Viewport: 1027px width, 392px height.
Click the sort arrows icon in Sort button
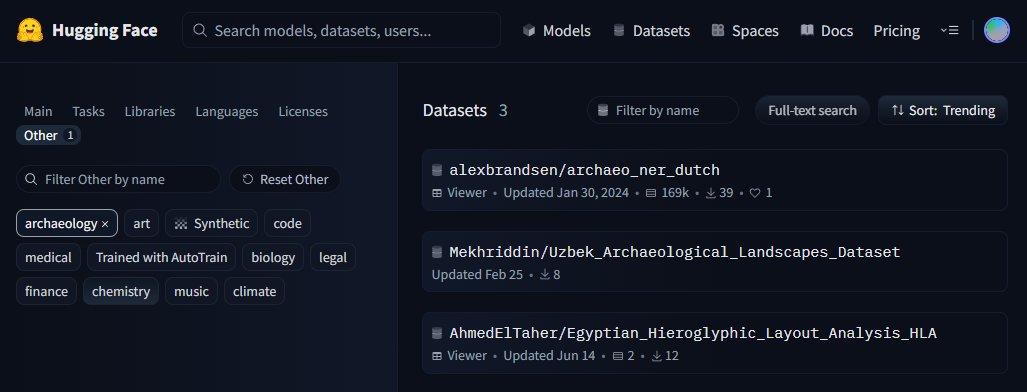pos(897,110)
